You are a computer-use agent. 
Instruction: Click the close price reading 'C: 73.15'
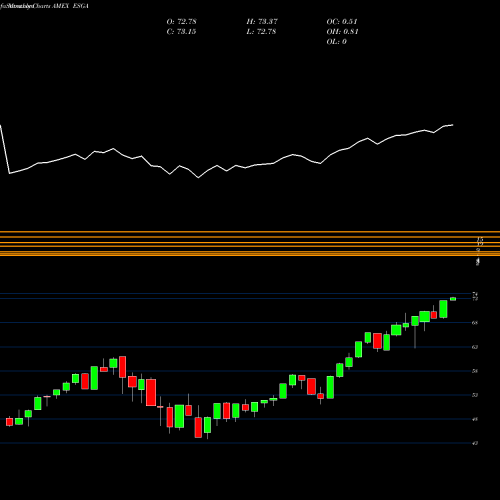(181, 32)
